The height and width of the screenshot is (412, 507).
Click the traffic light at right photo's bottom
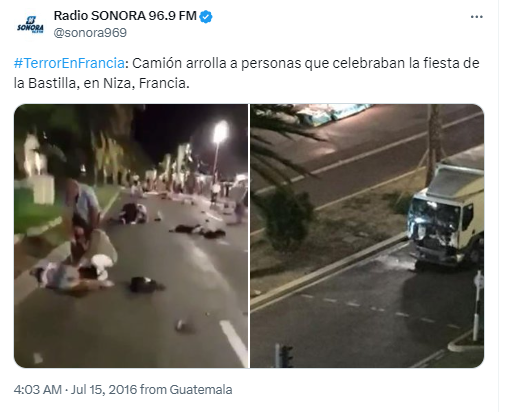click(286, 356)
